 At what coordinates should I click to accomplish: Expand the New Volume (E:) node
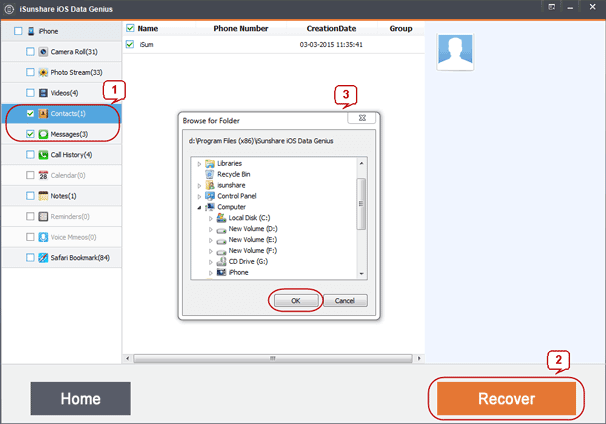(x=211, y=240)
